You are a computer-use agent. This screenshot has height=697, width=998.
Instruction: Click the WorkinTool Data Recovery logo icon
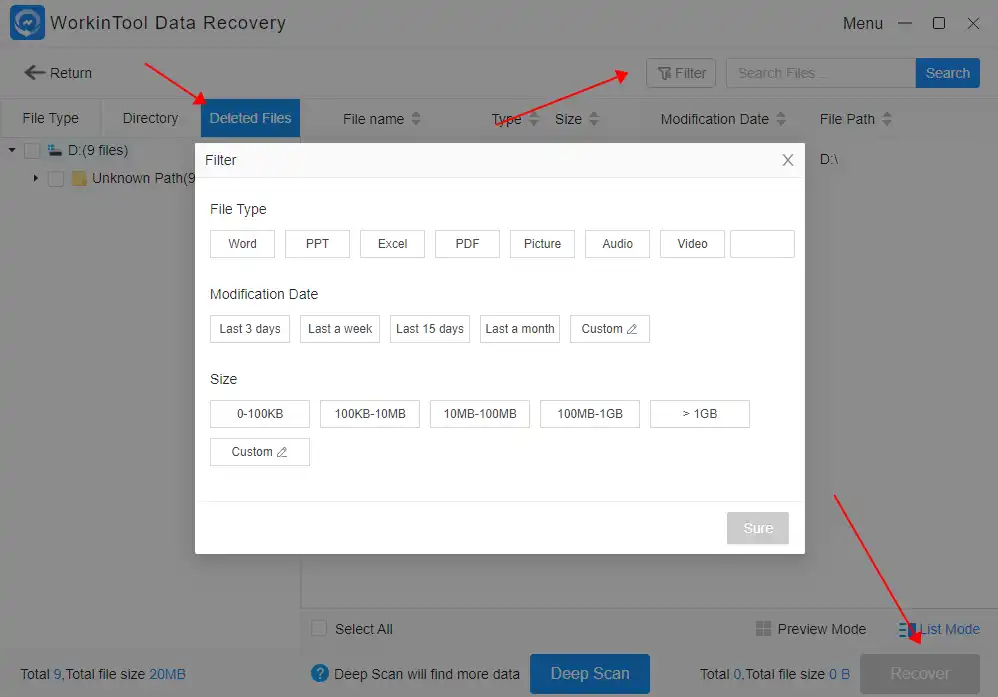coord(27,22)
